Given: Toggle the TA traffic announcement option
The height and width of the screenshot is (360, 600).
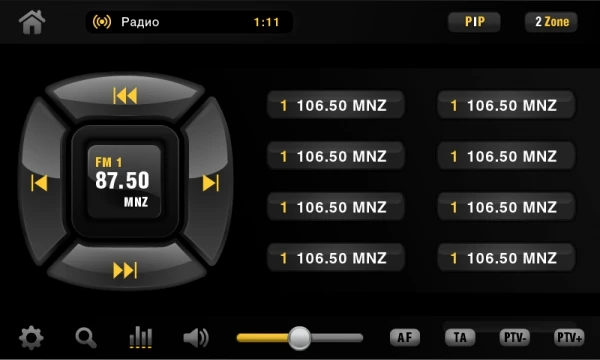Looking at the screenshot, I should click(460, 337).
